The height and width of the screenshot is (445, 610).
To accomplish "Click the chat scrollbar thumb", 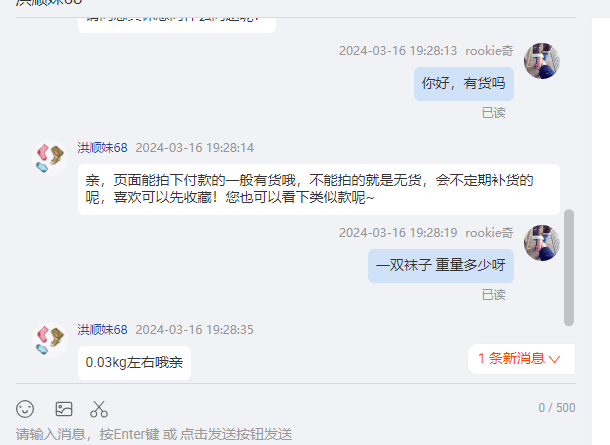I will tap(569, 268).
